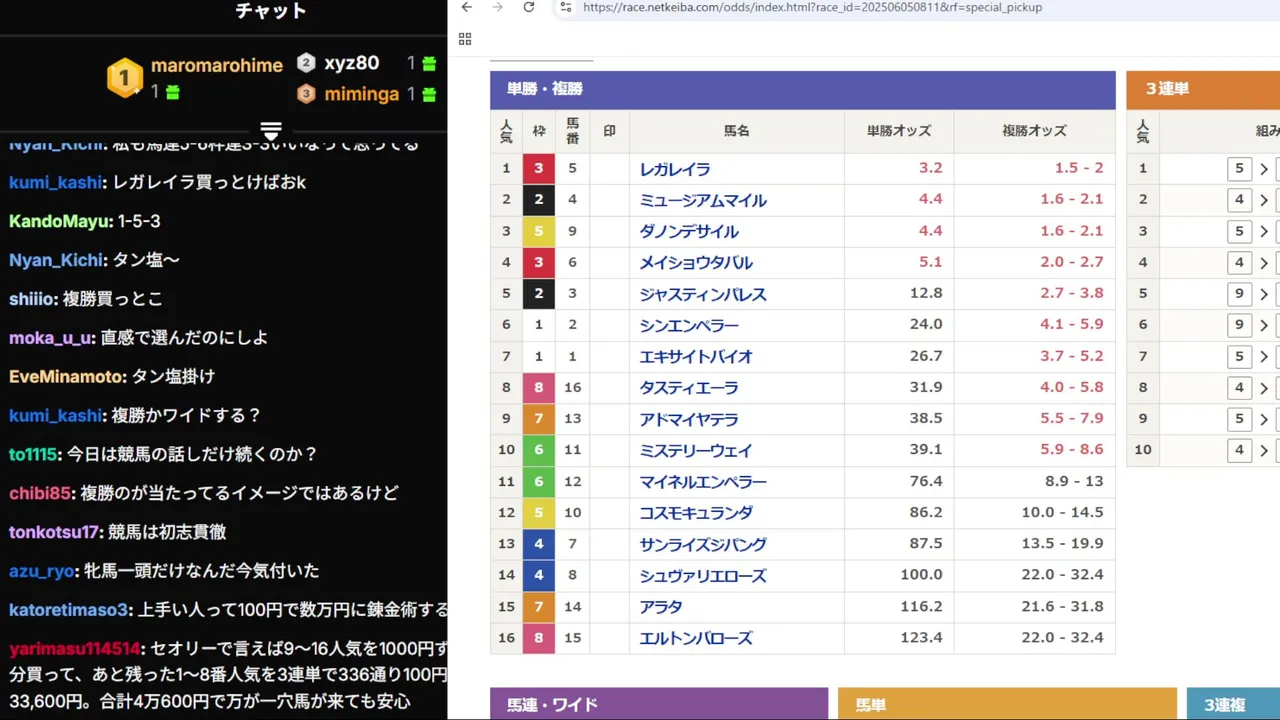Open the browser apps grid icon
This screenshot has height=720, width=1280.
[465, 39]
